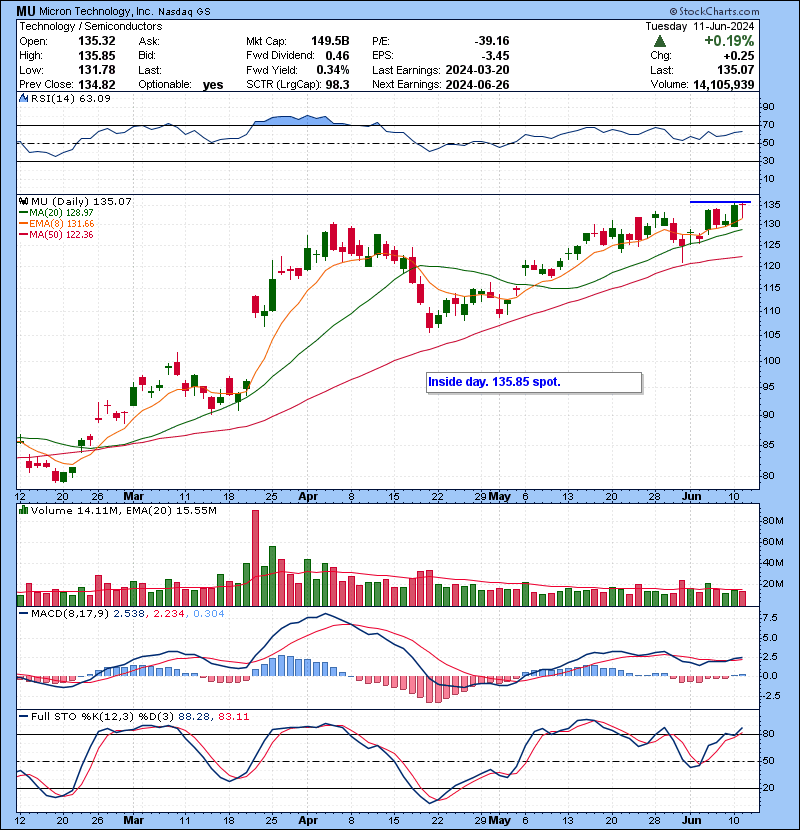Click the Open price 135.32
This screenshot has height=830, width=800.
(x=97, y=41)
